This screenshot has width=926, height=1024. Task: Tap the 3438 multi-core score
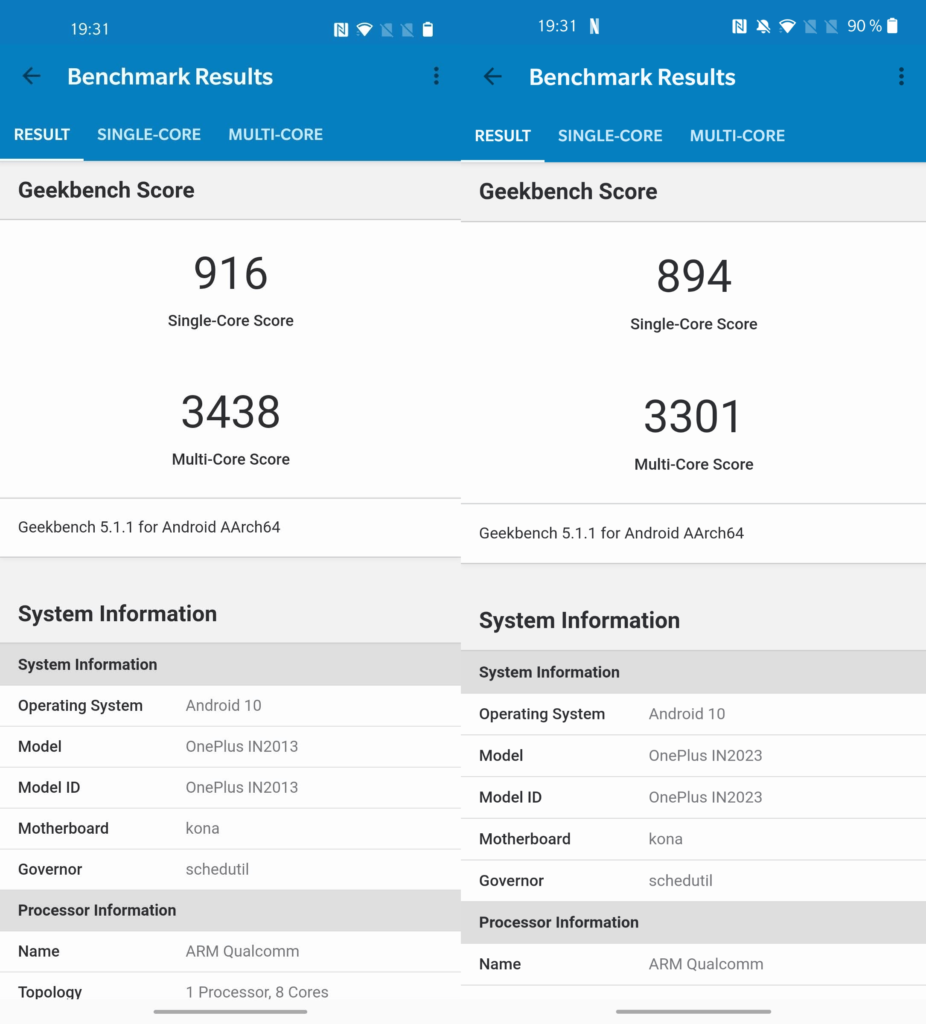point(231,412)
